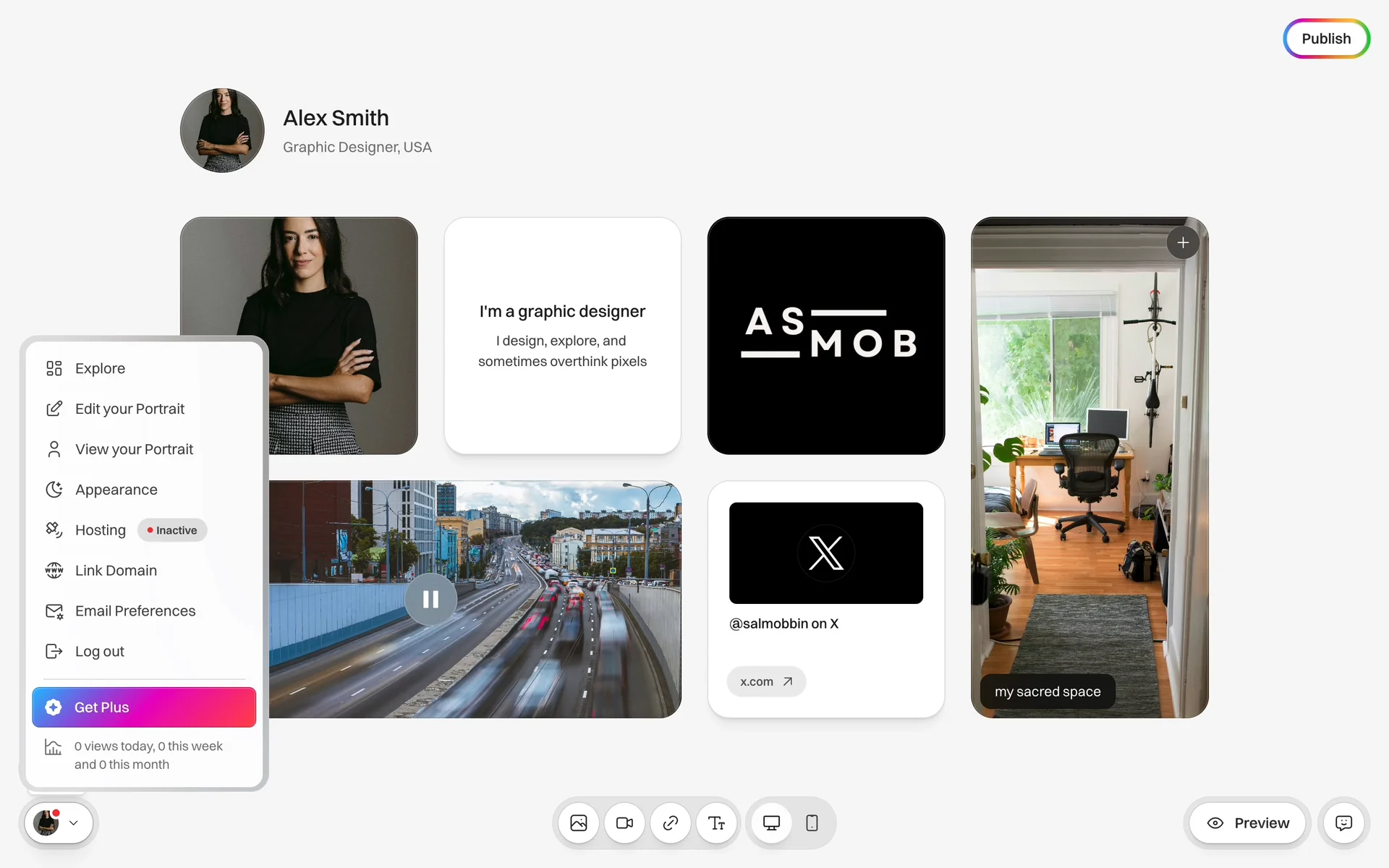Open Appearance settings
Image resolution: width=1389 pixels, height=868 pixels.
116,490
